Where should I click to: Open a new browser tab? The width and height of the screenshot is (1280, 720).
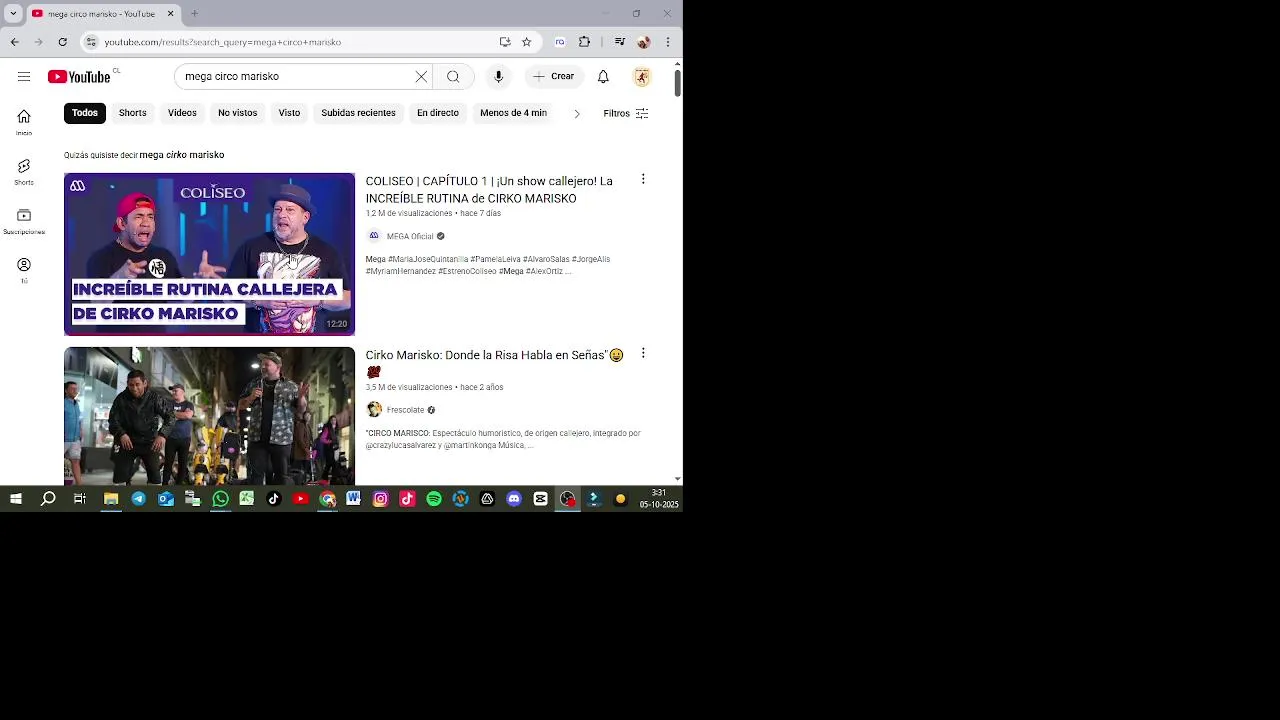195,13
